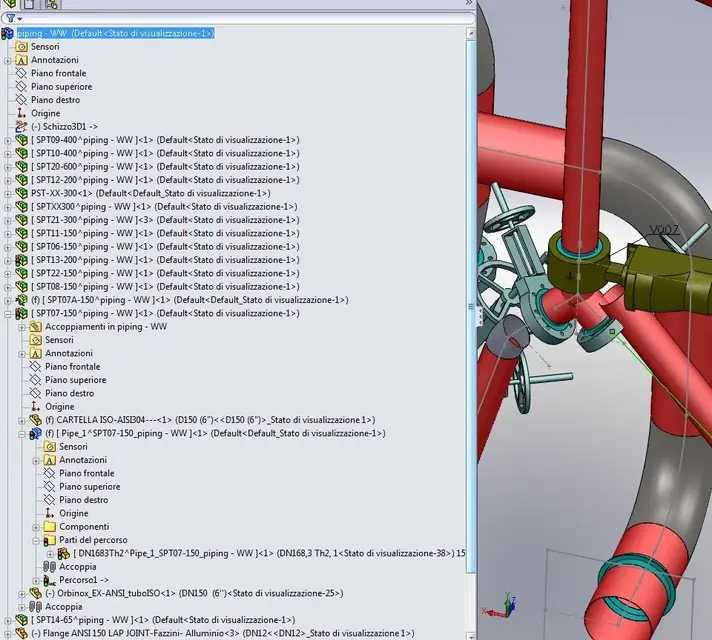Screen dimensions: 712x640
Task: Select 'Sensori' under Pipe_1^SPT07-150
Action: click(73, 447)
